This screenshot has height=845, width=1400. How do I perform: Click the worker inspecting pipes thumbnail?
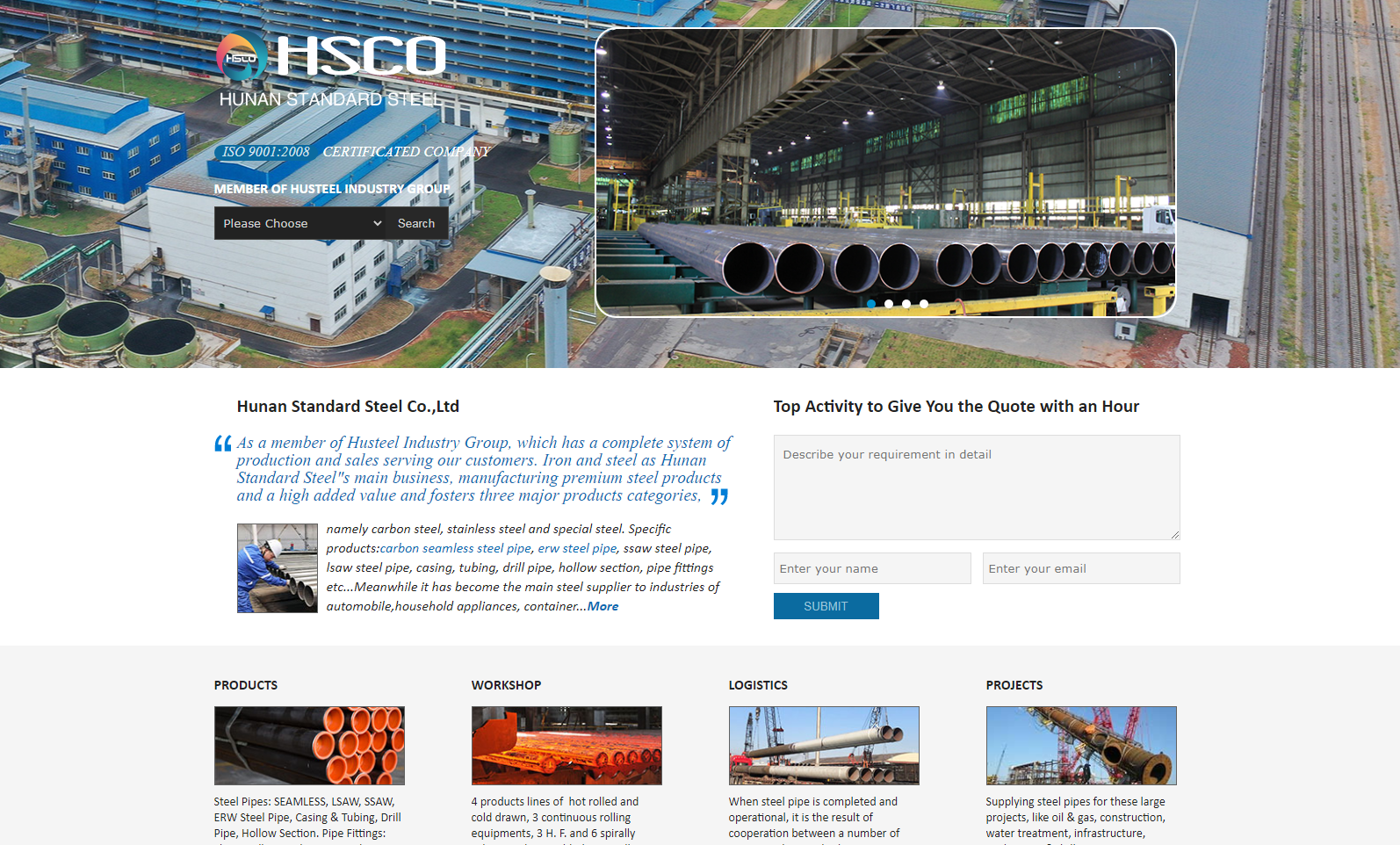[277, 567]
